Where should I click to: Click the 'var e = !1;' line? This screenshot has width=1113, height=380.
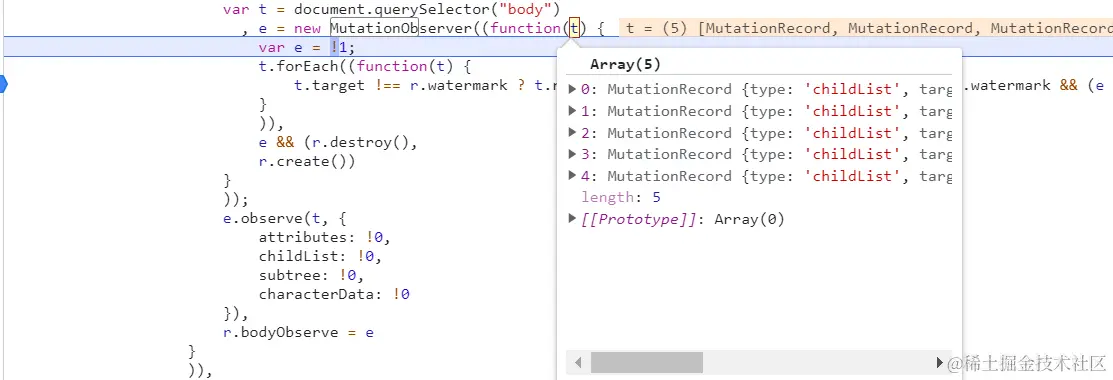306,47
